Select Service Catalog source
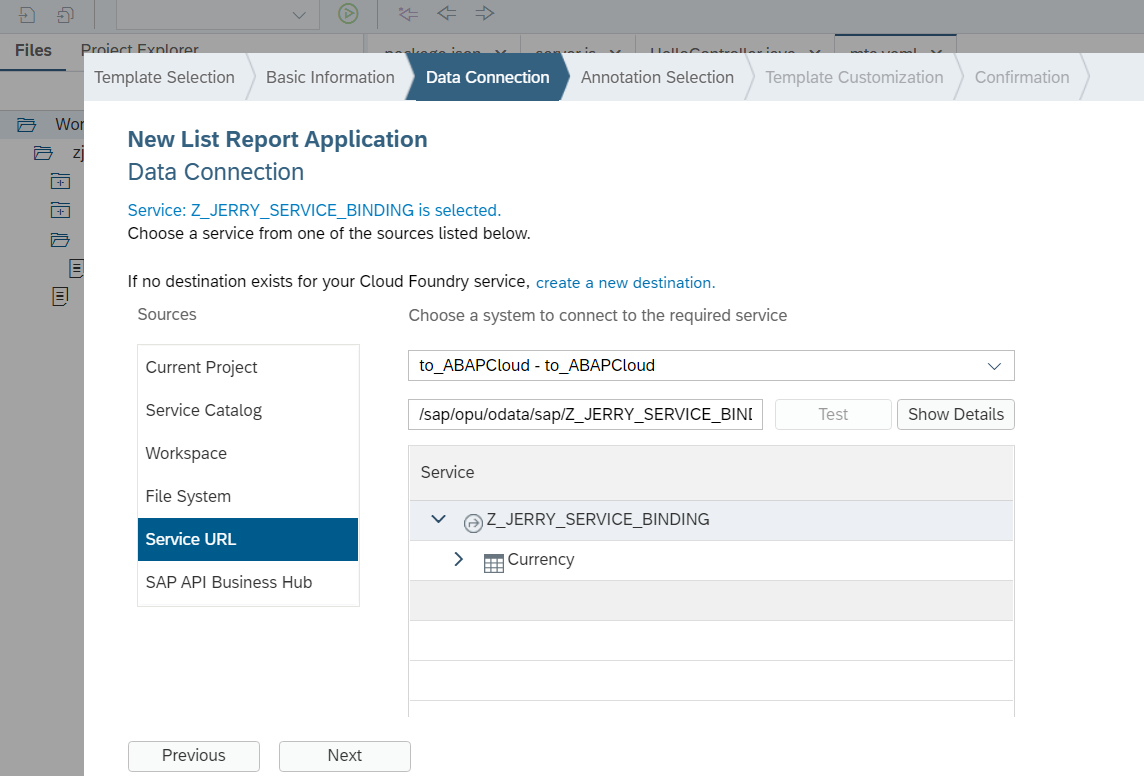The image size is (1144, 776). click(248, 411)
